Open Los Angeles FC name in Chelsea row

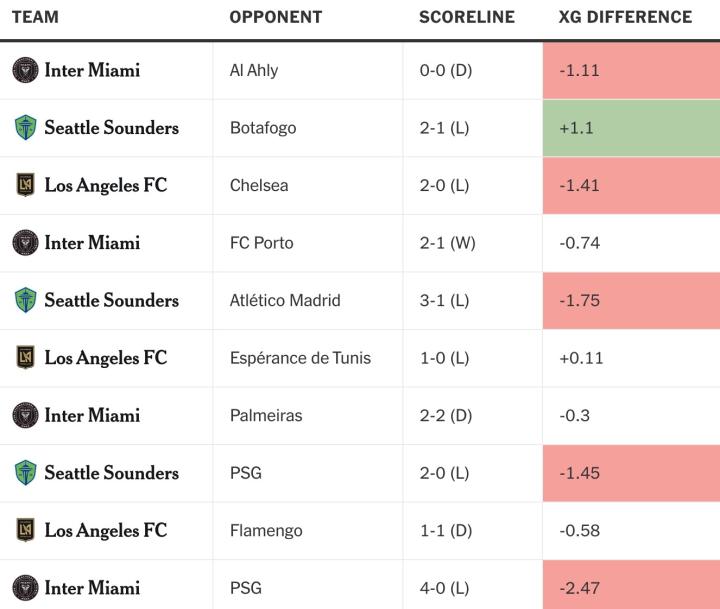105,185
